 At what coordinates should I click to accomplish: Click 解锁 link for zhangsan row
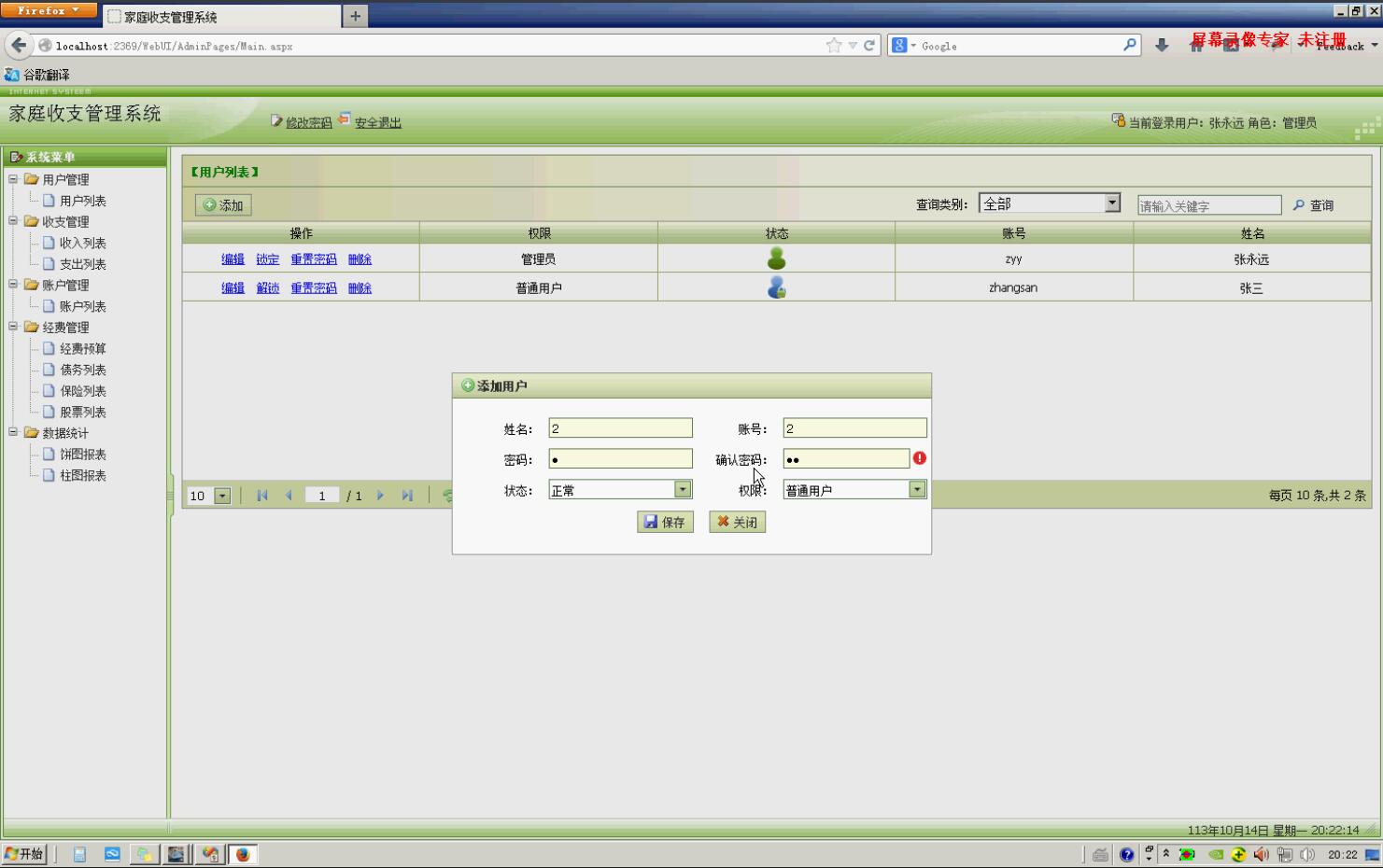click(x=267, y=288)
